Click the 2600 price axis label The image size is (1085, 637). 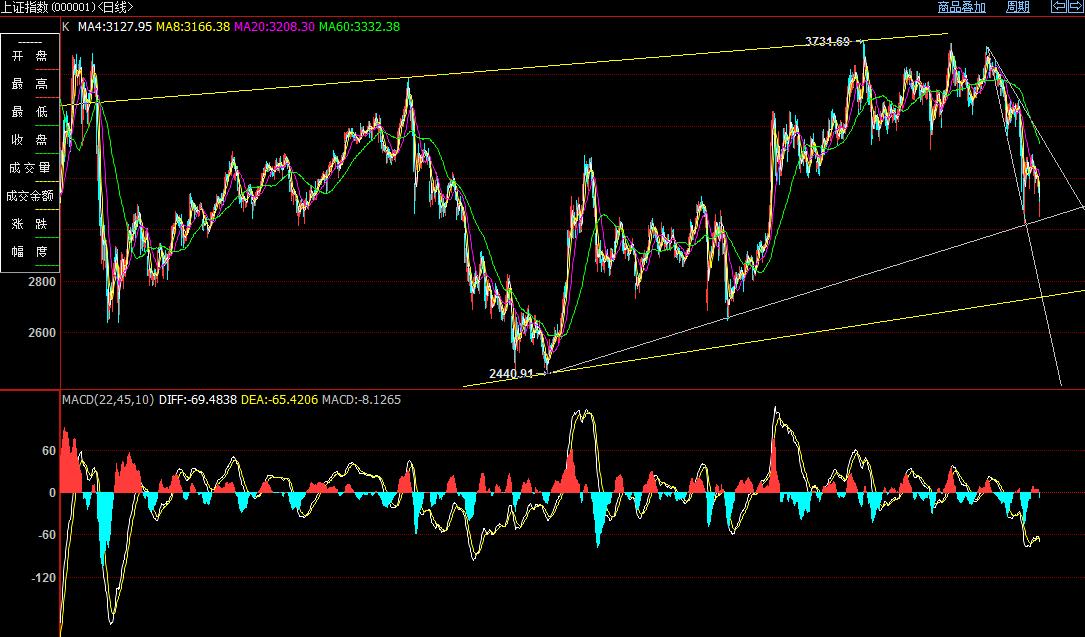click(42, 333)
